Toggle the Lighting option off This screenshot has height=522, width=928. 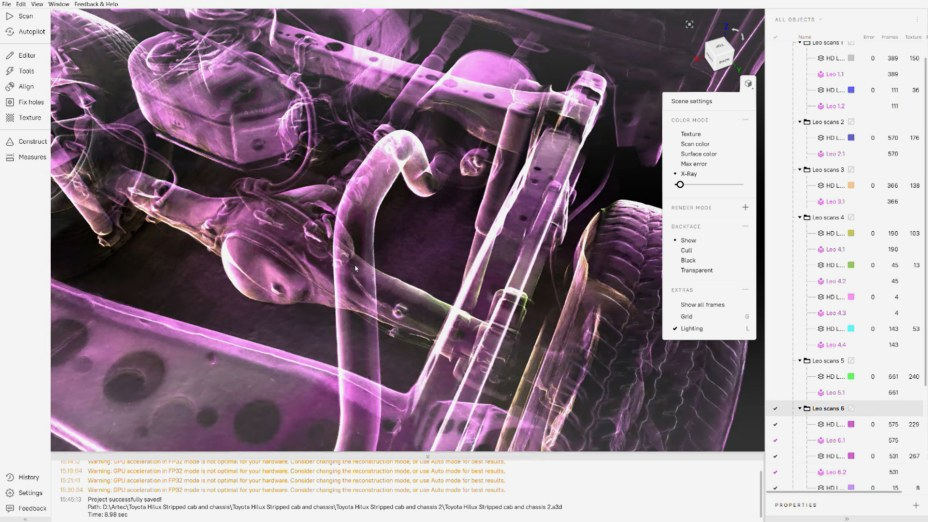pos(691,328)
